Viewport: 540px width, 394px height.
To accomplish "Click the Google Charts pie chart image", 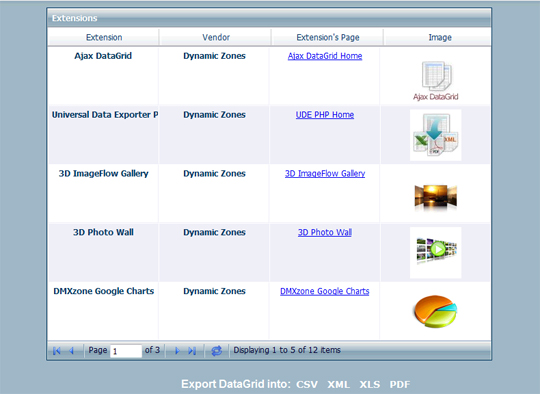I will coord(436,311).
